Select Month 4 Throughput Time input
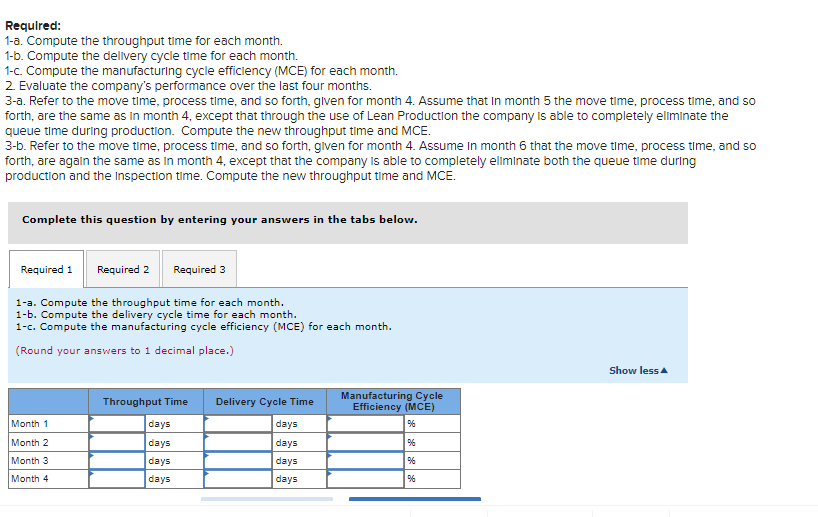The height and width of the screenshot is (517, 818). point(117,479)
